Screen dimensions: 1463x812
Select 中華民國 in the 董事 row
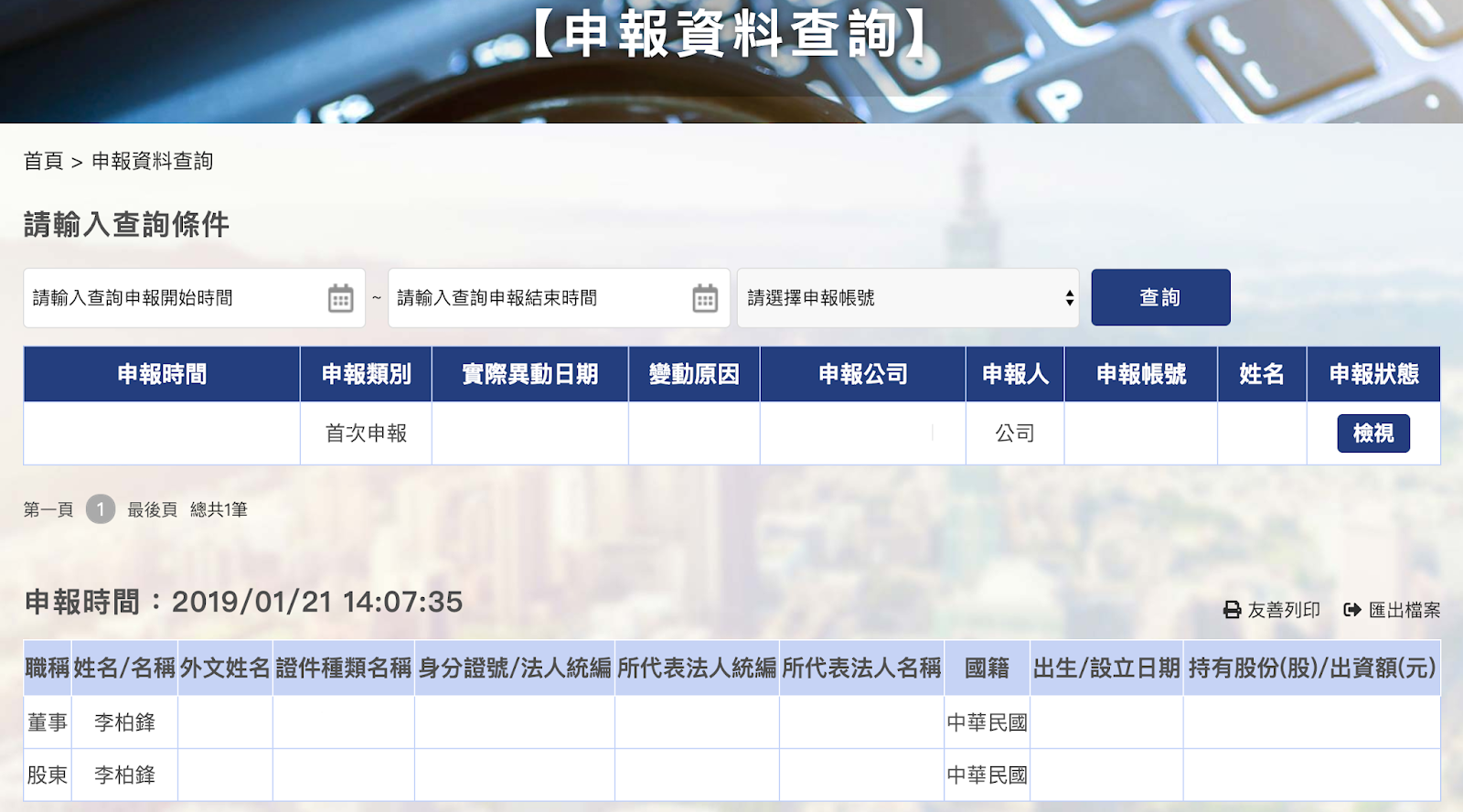coord(987,722)
